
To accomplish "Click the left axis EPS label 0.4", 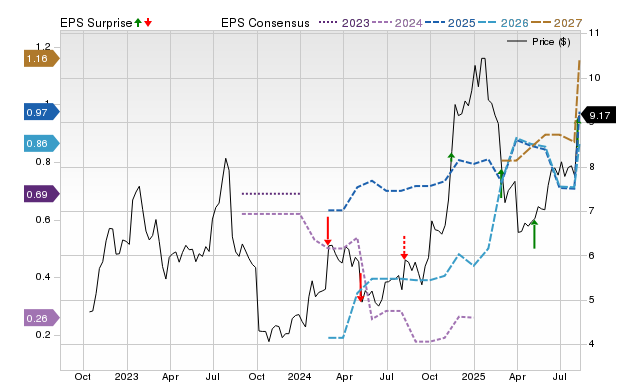I will [43, 277].
